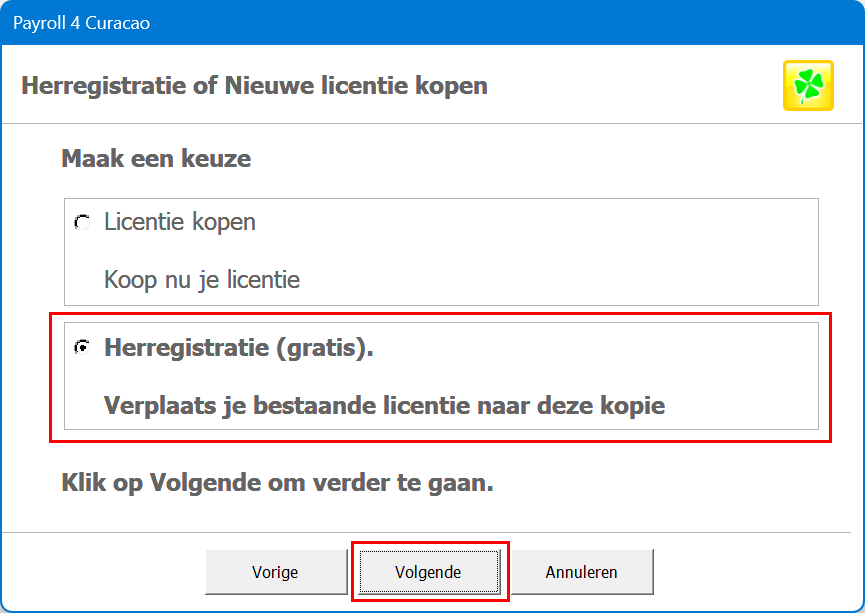Click the Maak een keuze label

click(156, 158)
